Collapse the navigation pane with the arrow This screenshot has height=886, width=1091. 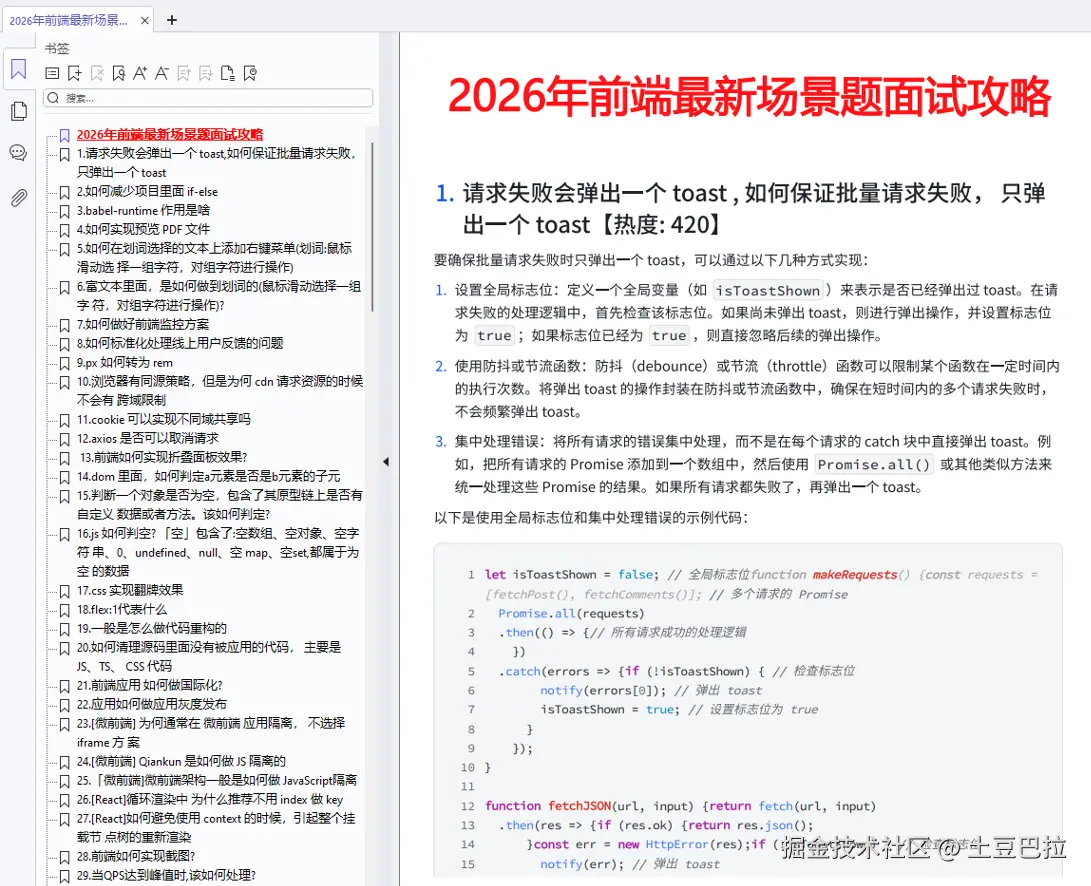tap(384, 461)
